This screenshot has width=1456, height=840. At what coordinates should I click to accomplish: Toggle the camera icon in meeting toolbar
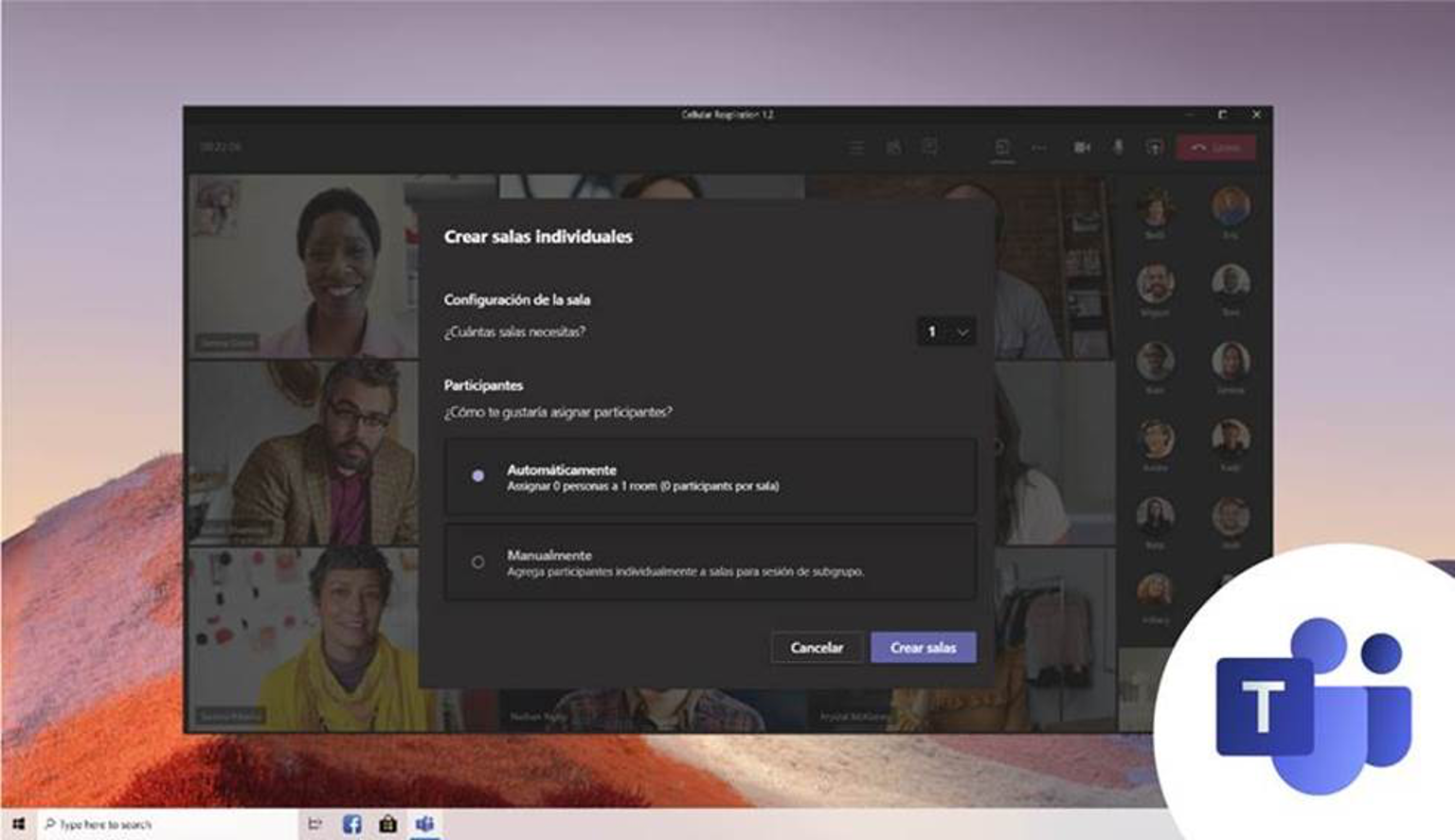(x=1082, y=148)
